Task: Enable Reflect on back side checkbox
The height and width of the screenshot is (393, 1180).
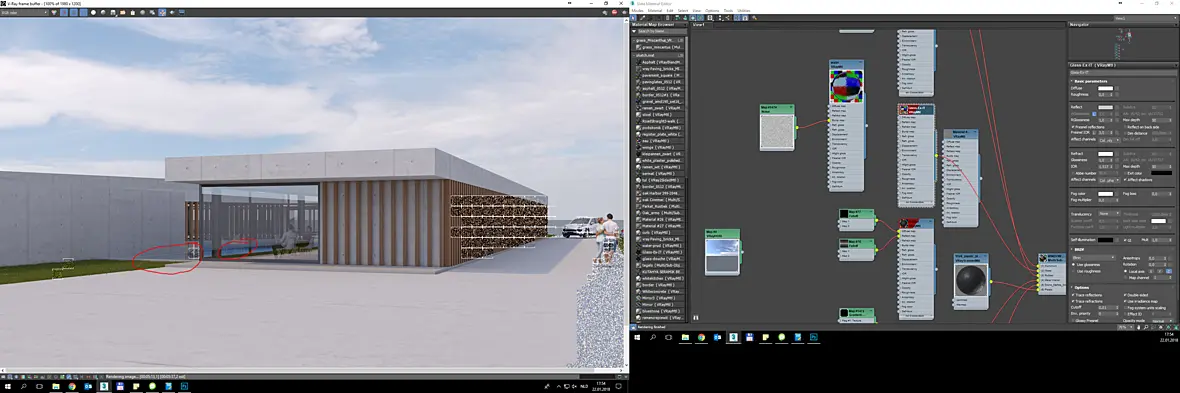Action: 1125,127
